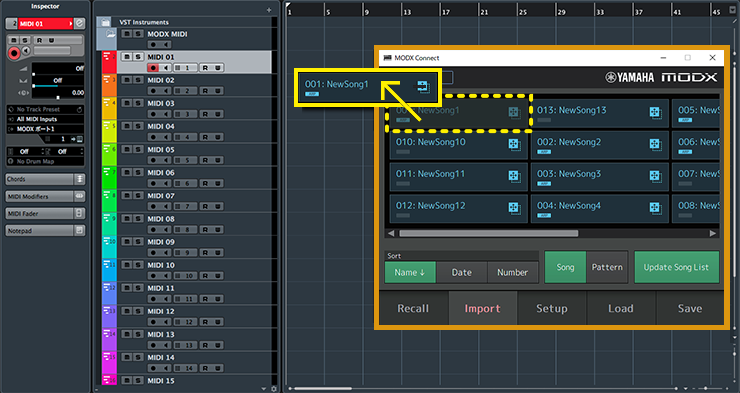This screenshot has width=740, height=393.
Task: Expand the Chords inspector section
Action: click(x=80, y=179)
